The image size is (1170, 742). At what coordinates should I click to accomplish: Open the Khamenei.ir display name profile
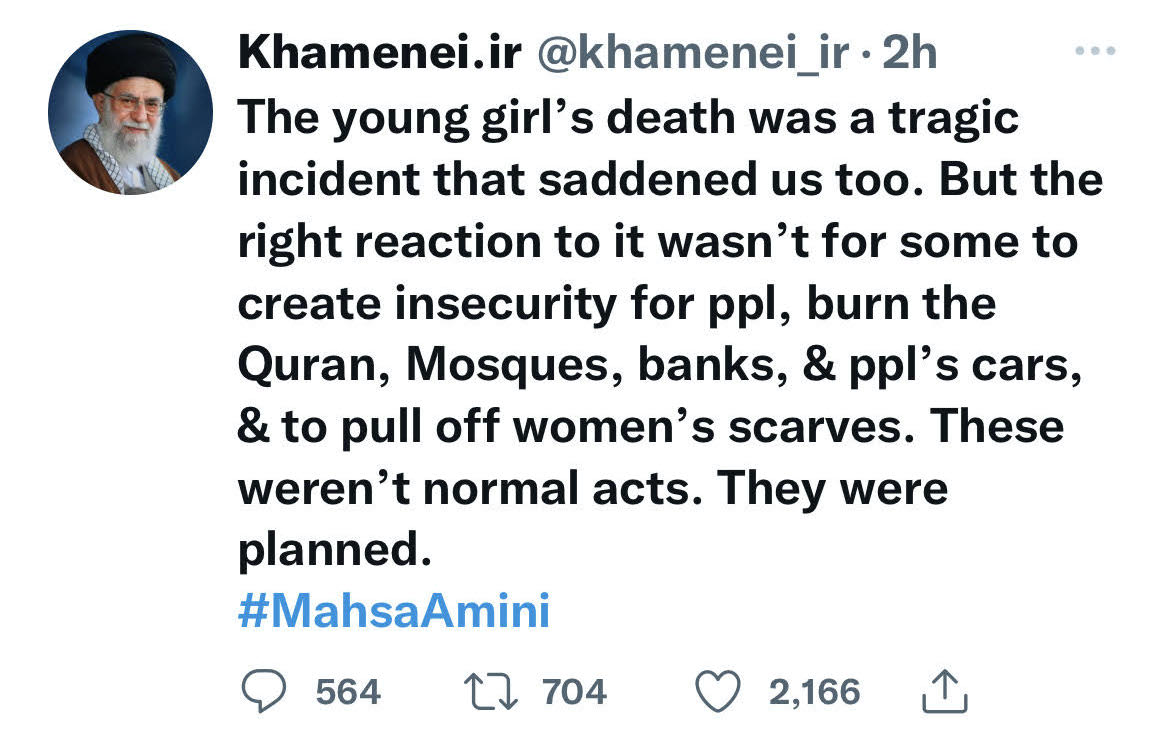coord(380,52)
